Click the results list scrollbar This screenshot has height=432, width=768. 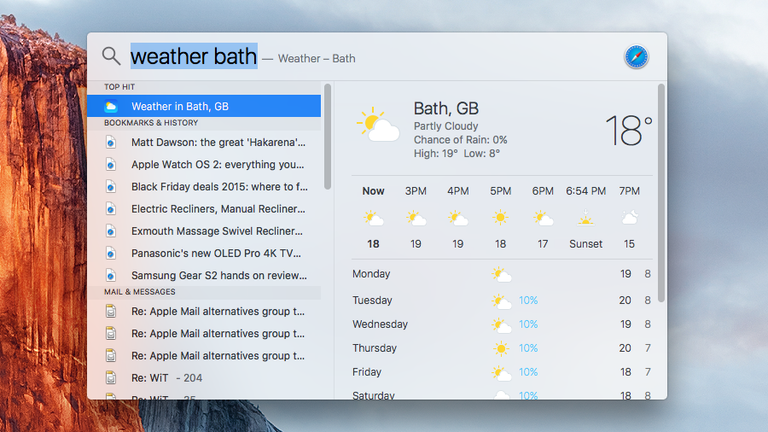point(328,137)
